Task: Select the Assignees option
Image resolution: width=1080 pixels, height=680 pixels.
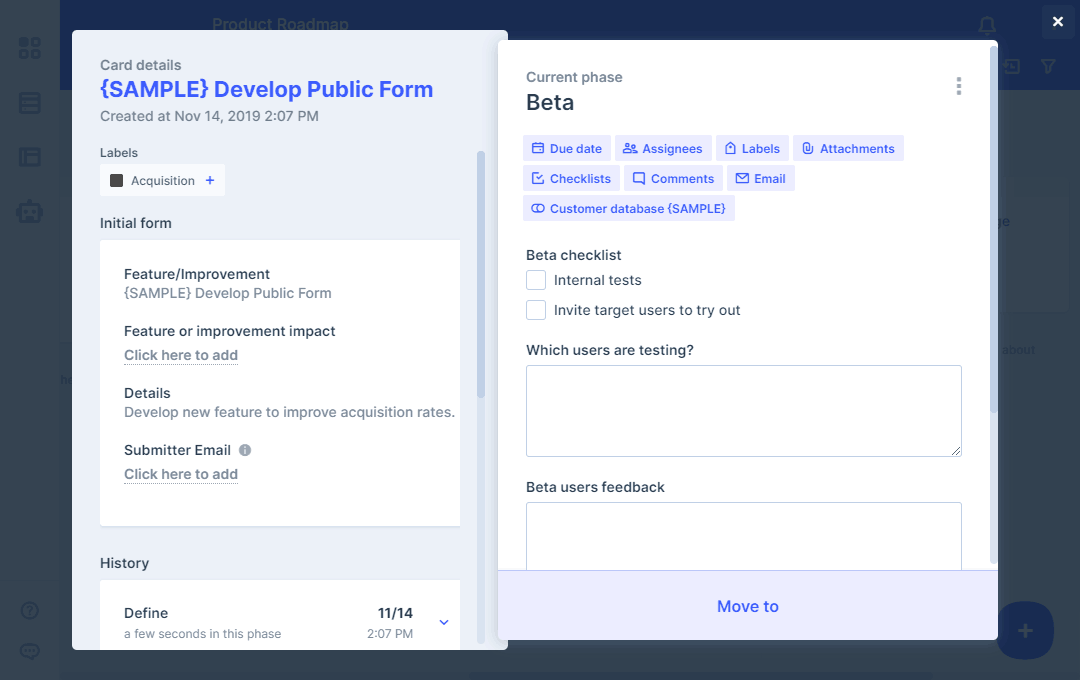Action: coord(663,148)
